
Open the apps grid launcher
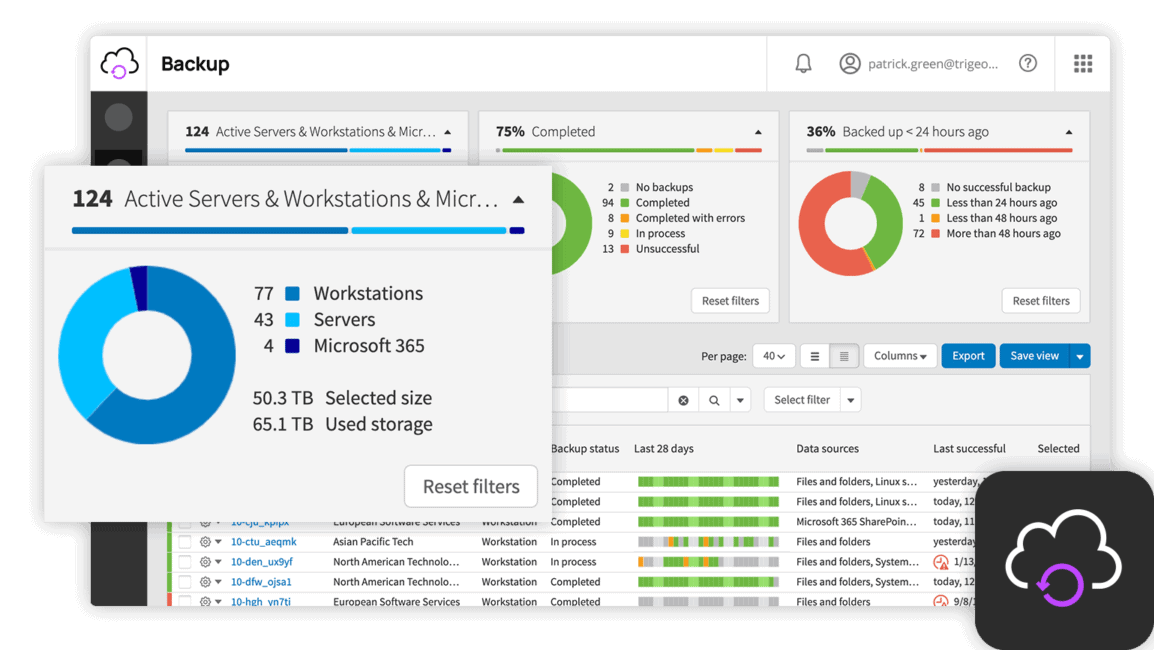1082,64
